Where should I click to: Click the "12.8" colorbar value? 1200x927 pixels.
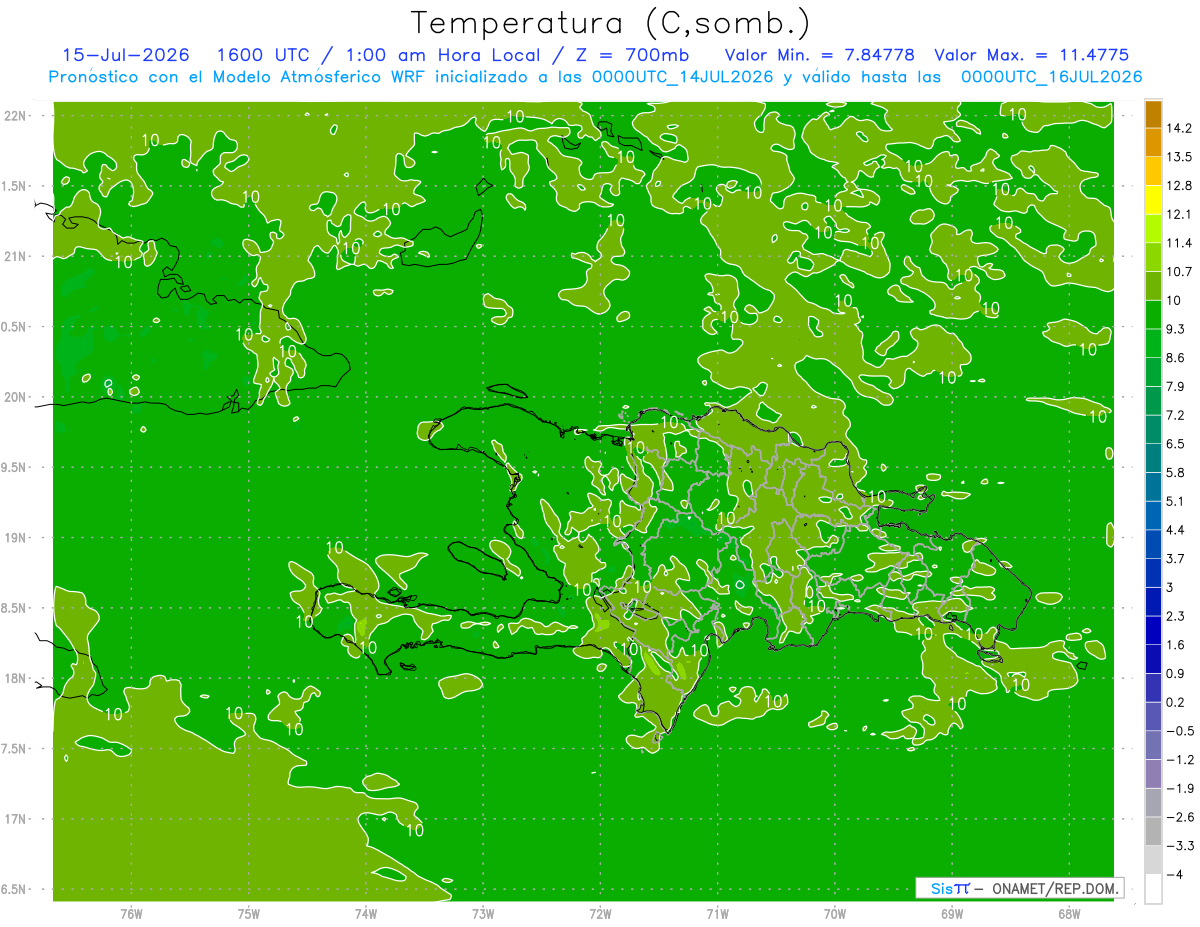[1179, 185]
